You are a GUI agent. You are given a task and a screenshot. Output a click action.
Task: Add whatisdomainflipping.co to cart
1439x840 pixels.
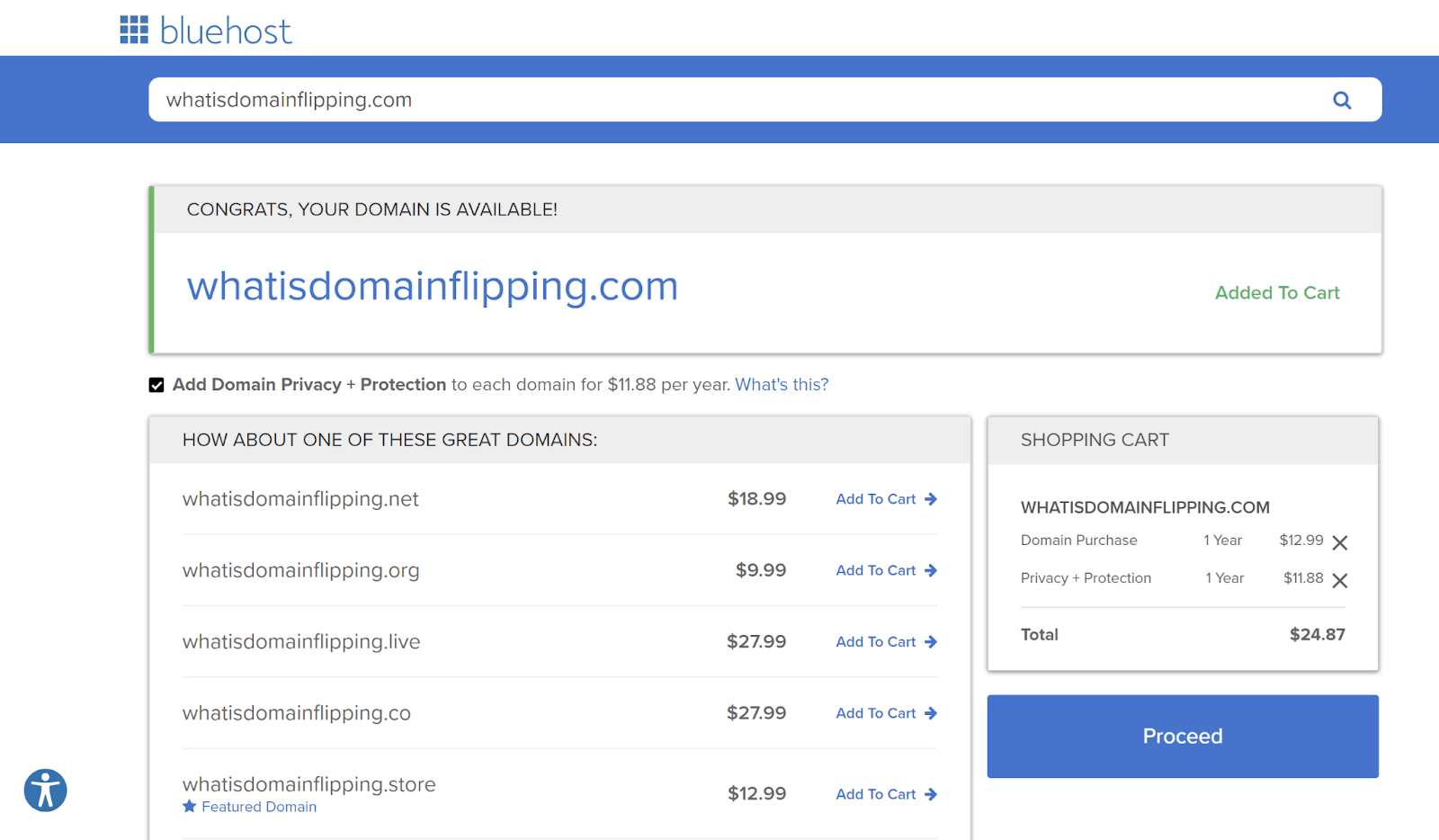(875, 712)
